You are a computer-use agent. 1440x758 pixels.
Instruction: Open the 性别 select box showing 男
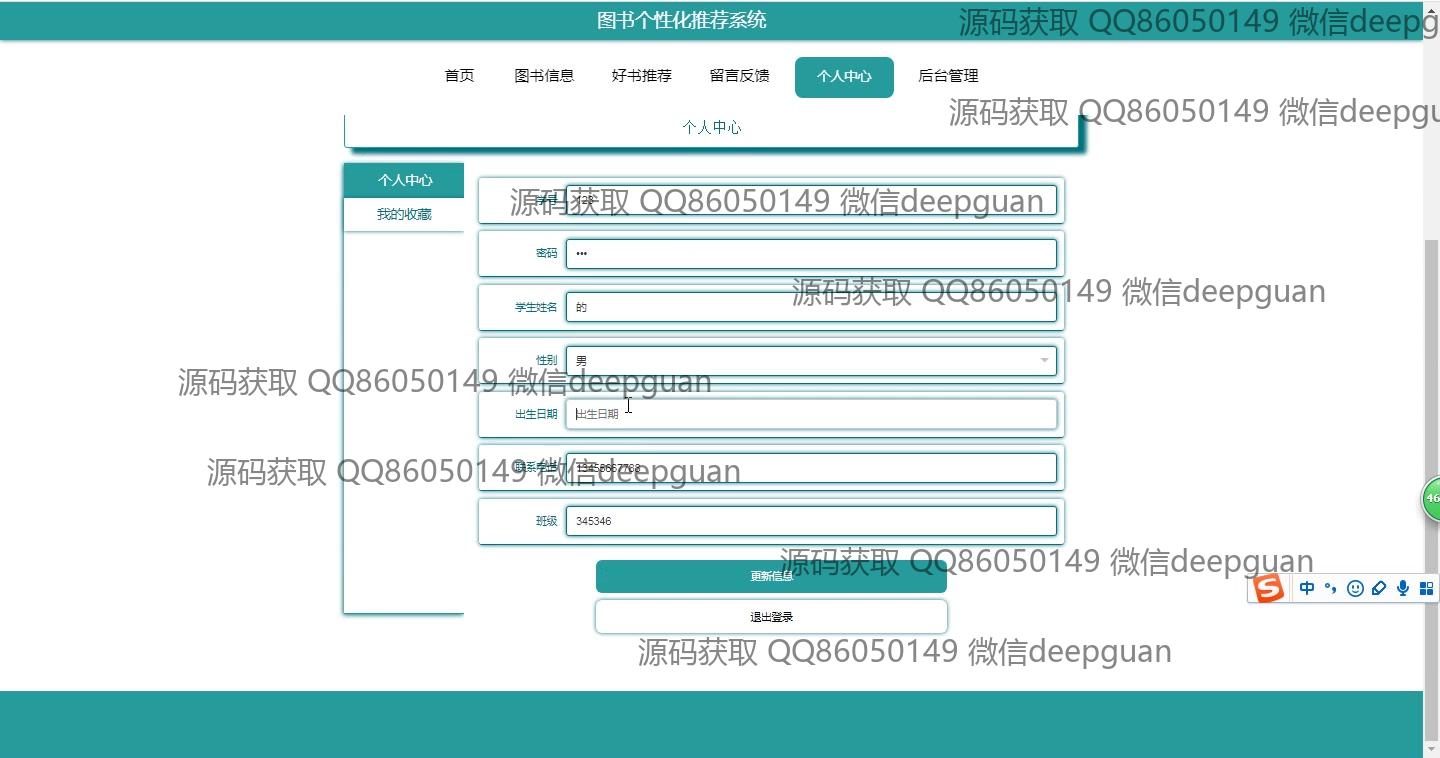800,360
